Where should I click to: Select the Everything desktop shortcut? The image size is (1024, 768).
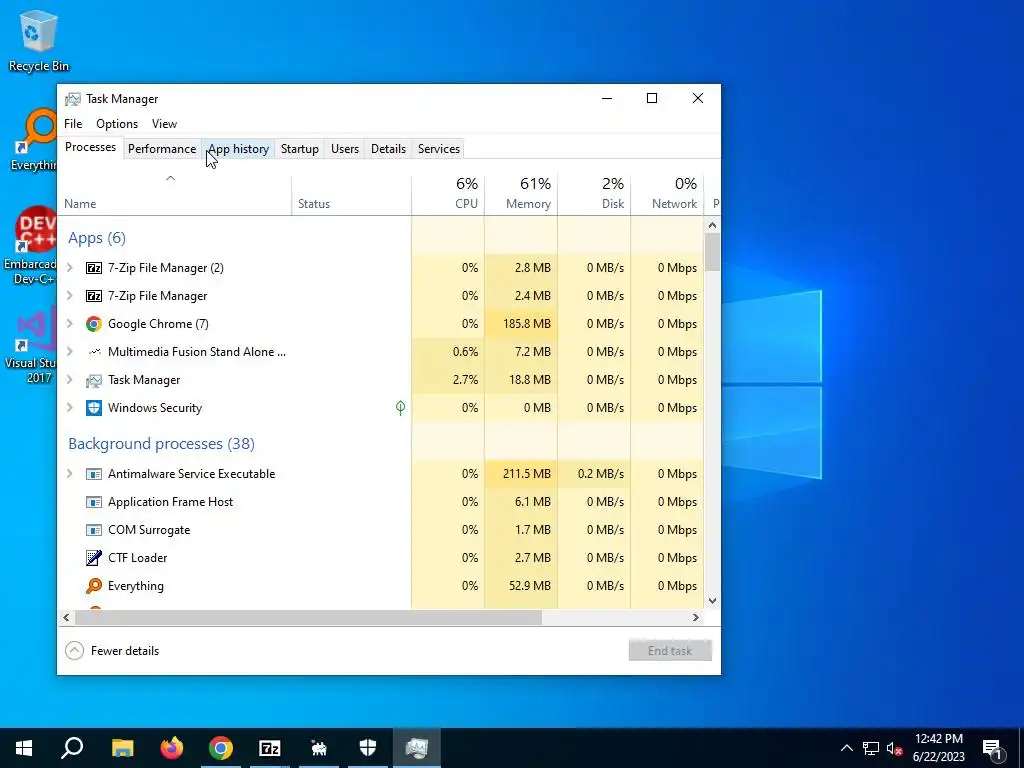click(33, 140)
